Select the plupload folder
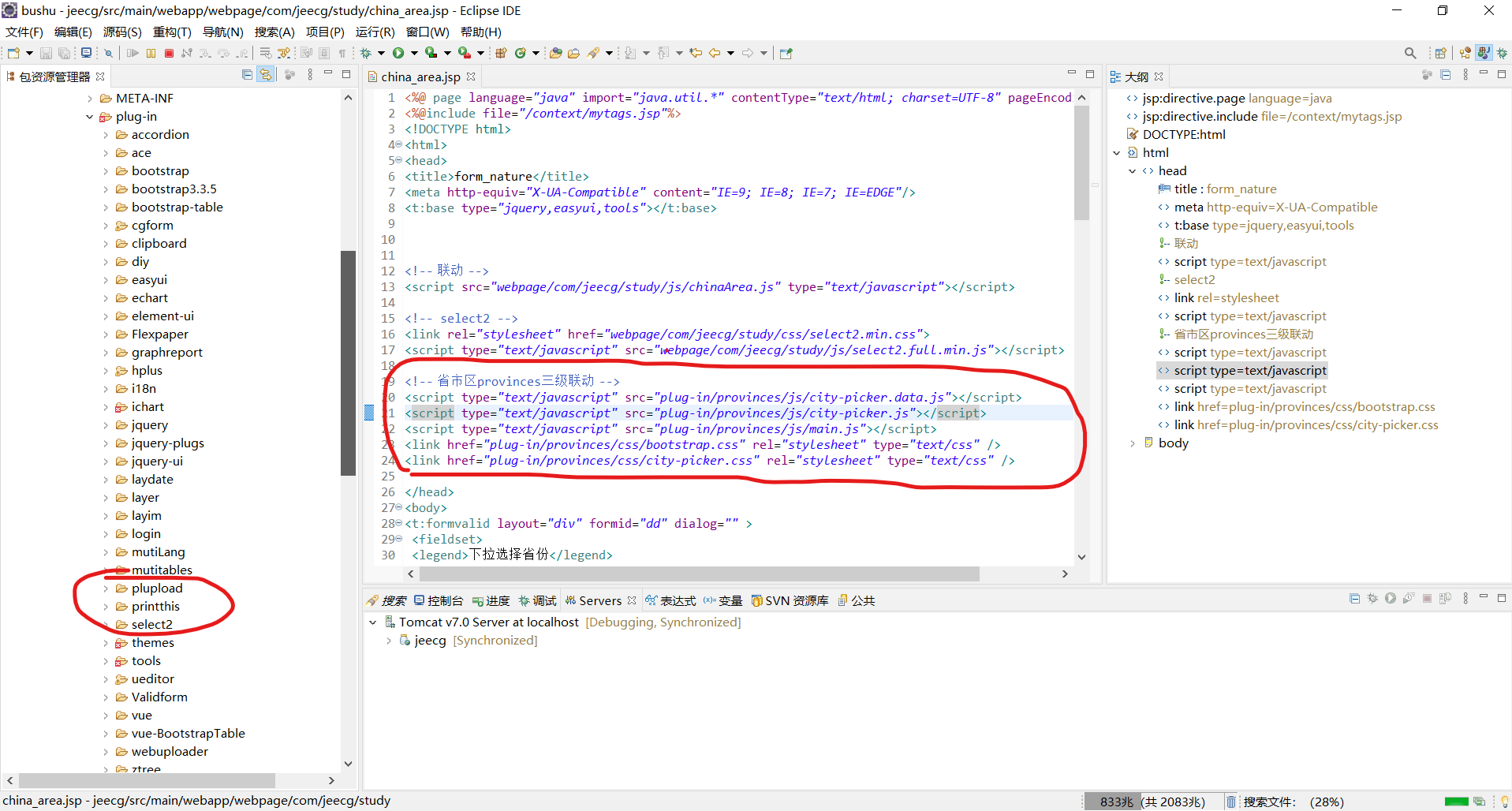This screenshot has width=1512, height=811. (x=156, y=589)
